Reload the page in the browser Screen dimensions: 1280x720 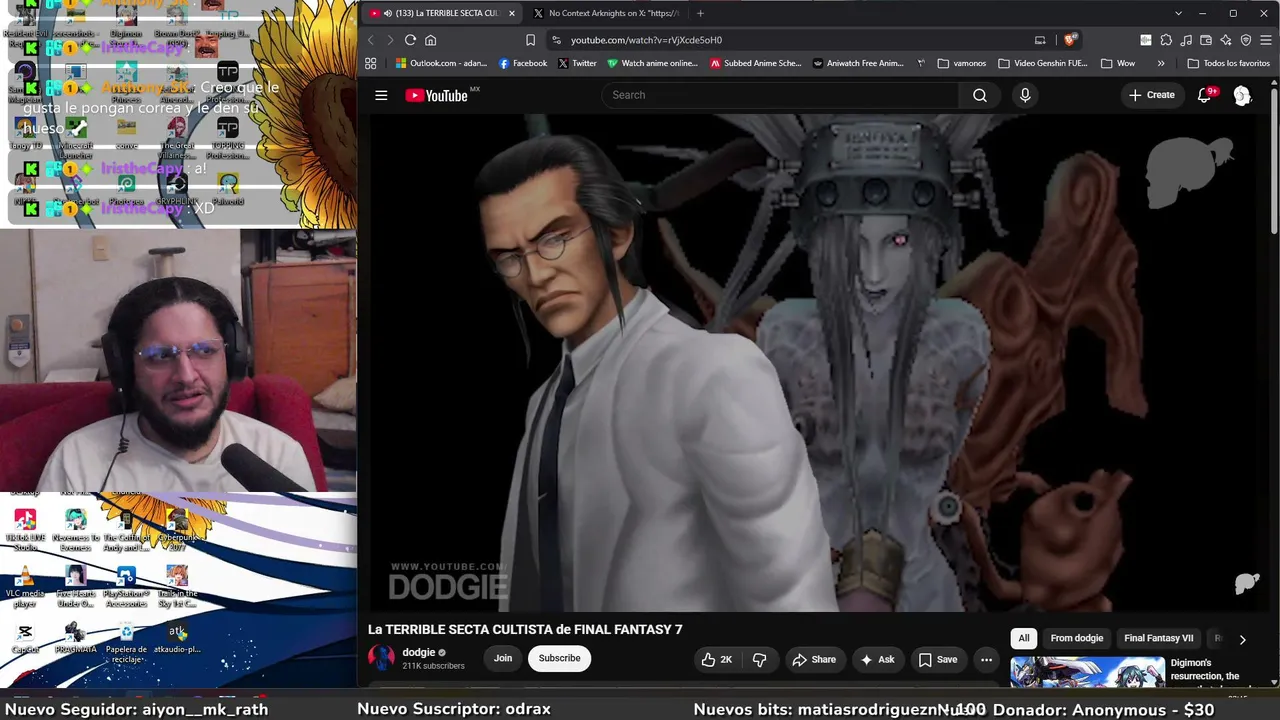(410, 40)
